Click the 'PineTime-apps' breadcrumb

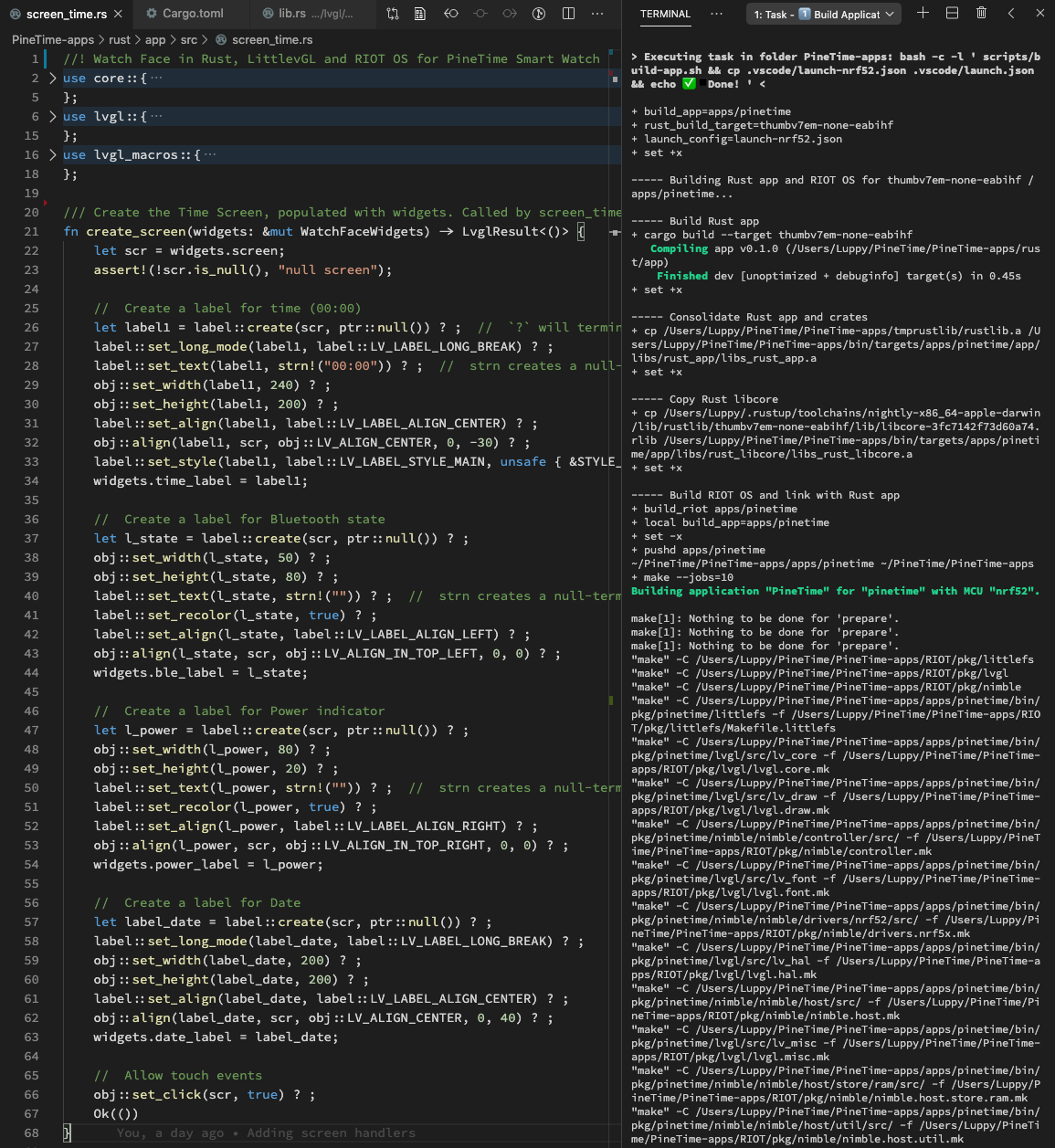tap(53, 40)
